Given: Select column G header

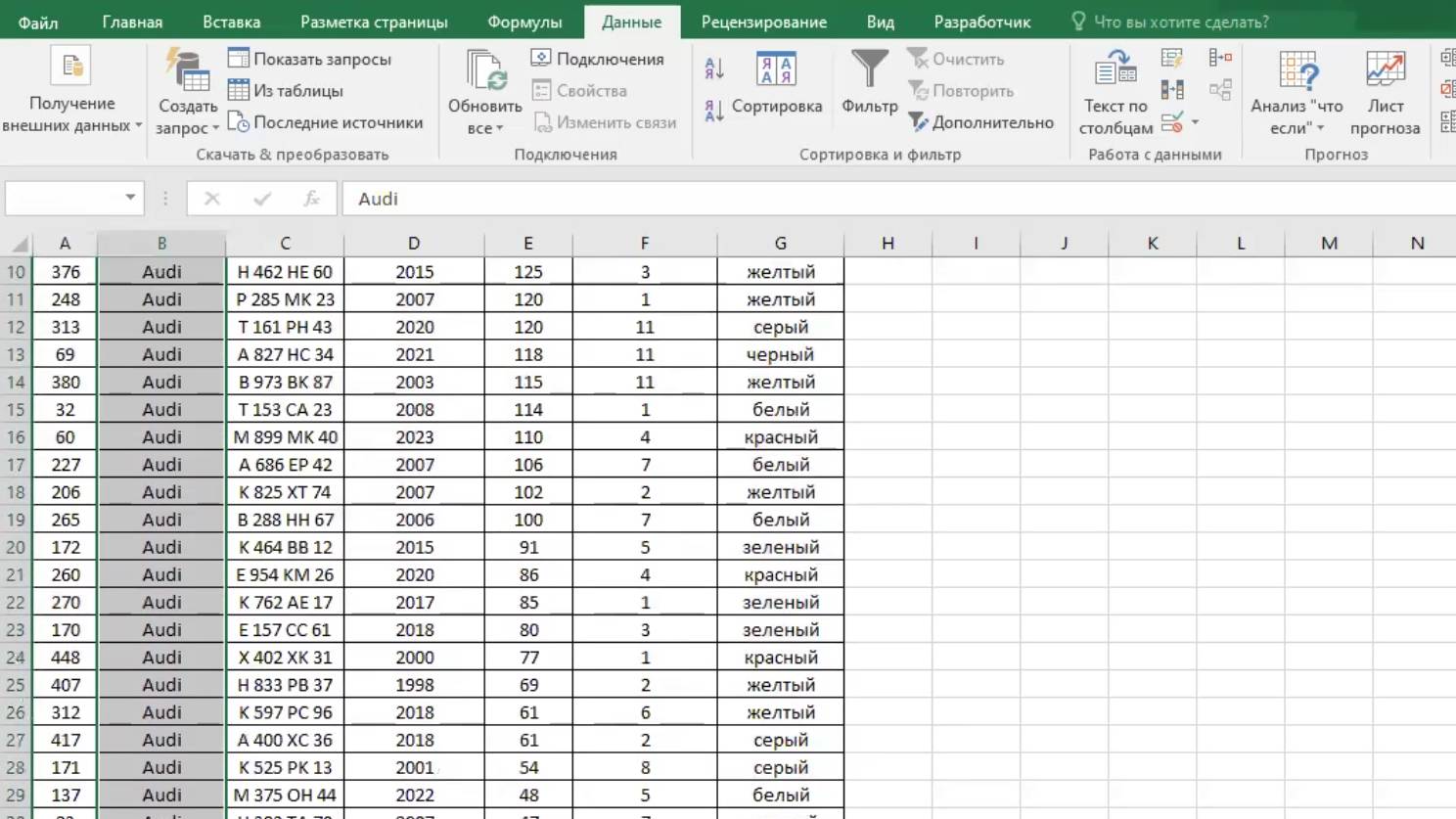Looking at the screenshot, I should (780, 244).
